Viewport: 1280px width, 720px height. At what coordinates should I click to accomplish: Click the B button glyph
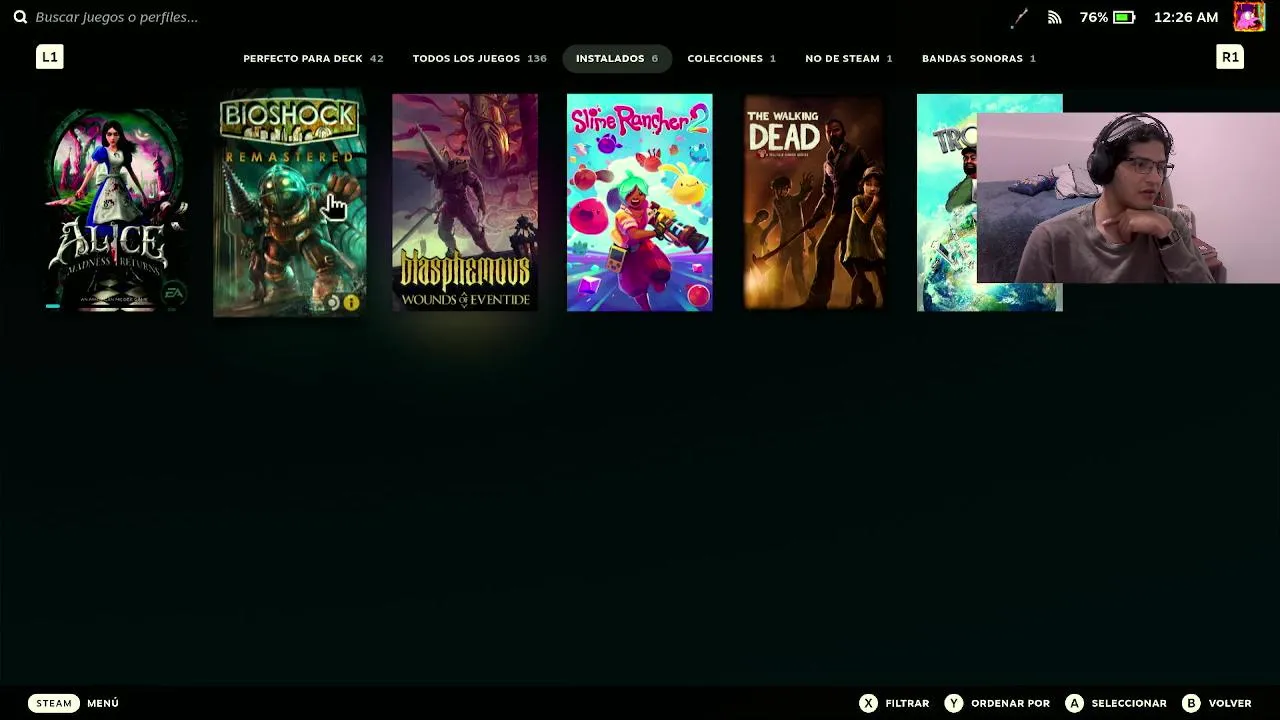tap(1191, 703)
